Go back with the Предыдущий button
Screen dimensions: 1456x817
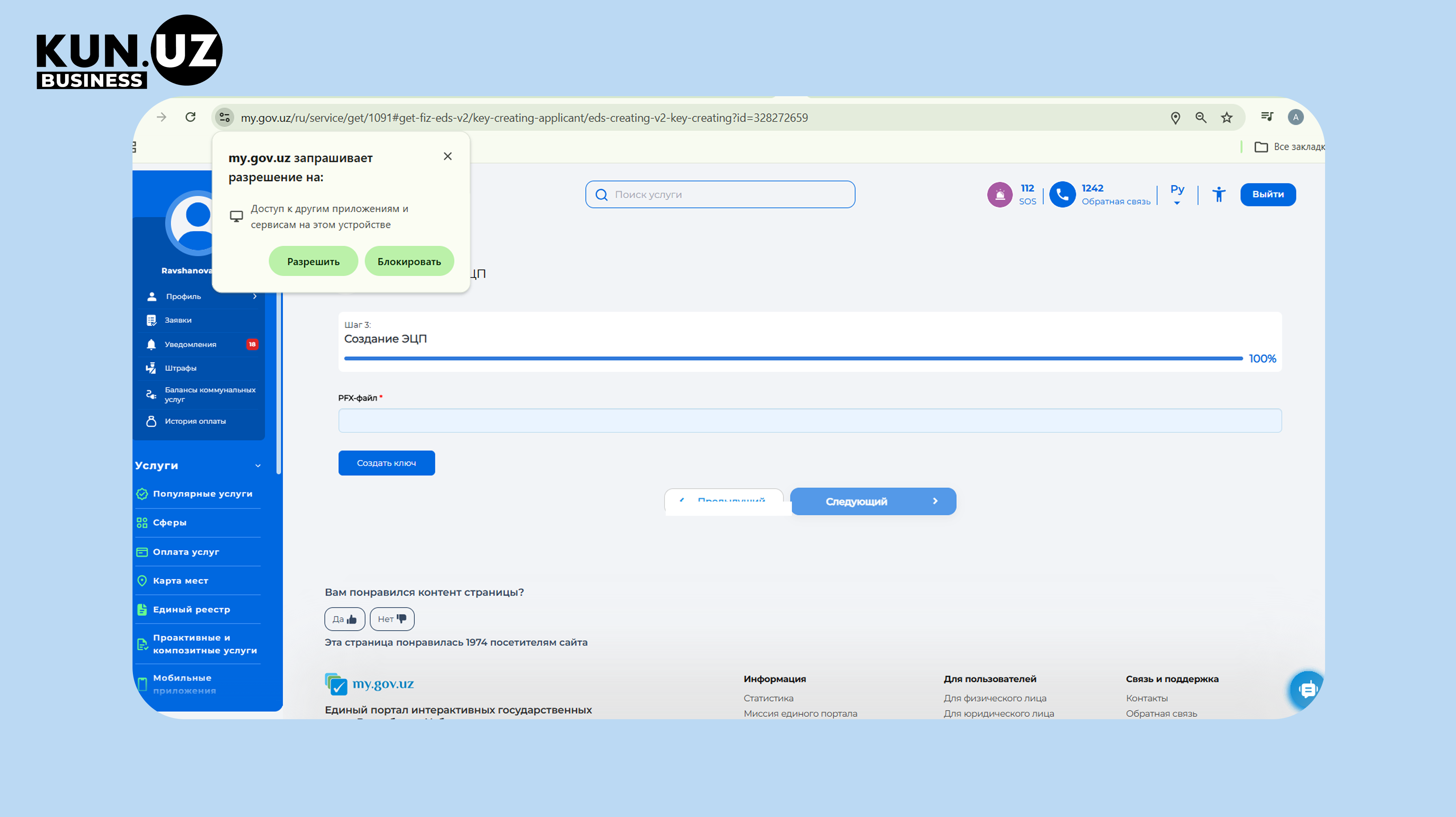coord(724,502)
